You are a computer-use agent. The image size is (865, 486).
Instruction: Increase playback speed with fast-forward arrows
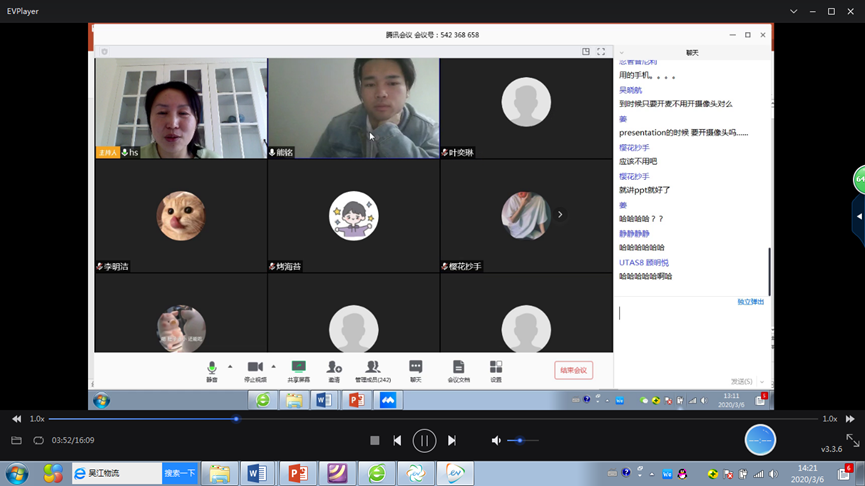pyautogui.click(x=850, y=419)
